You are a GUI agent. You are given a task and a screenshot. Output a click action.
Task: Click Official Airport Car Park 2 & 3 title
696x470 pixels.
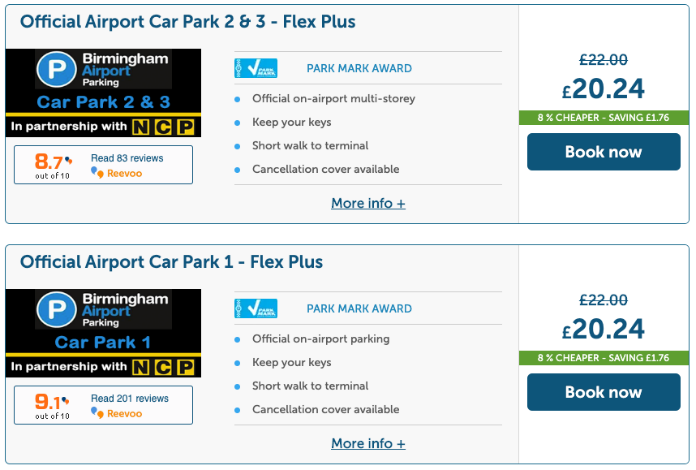click(187, 22)
